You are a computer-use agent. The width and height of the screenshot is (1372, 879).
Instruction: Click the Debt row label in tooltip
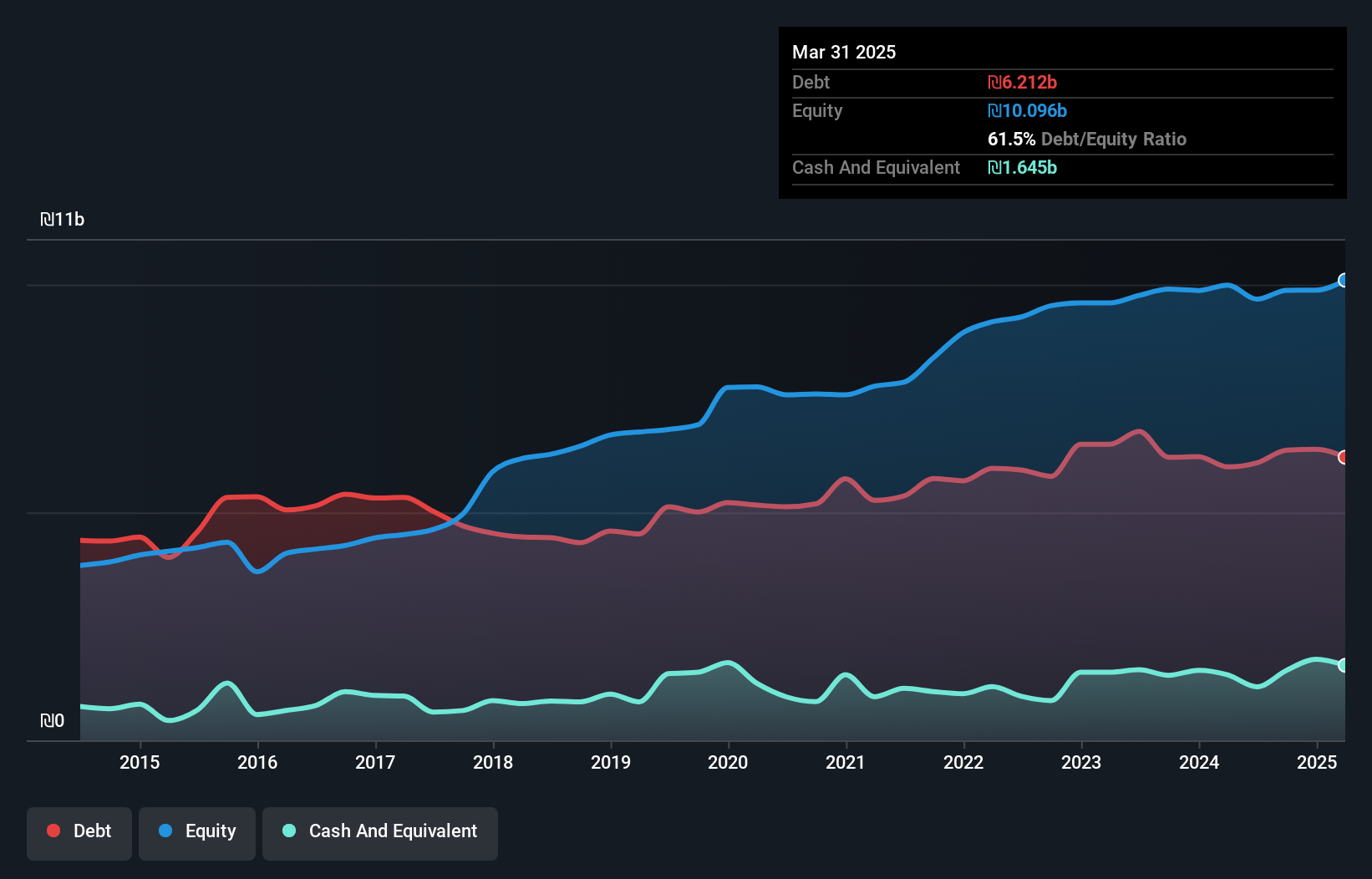click(x=810, y=82)
